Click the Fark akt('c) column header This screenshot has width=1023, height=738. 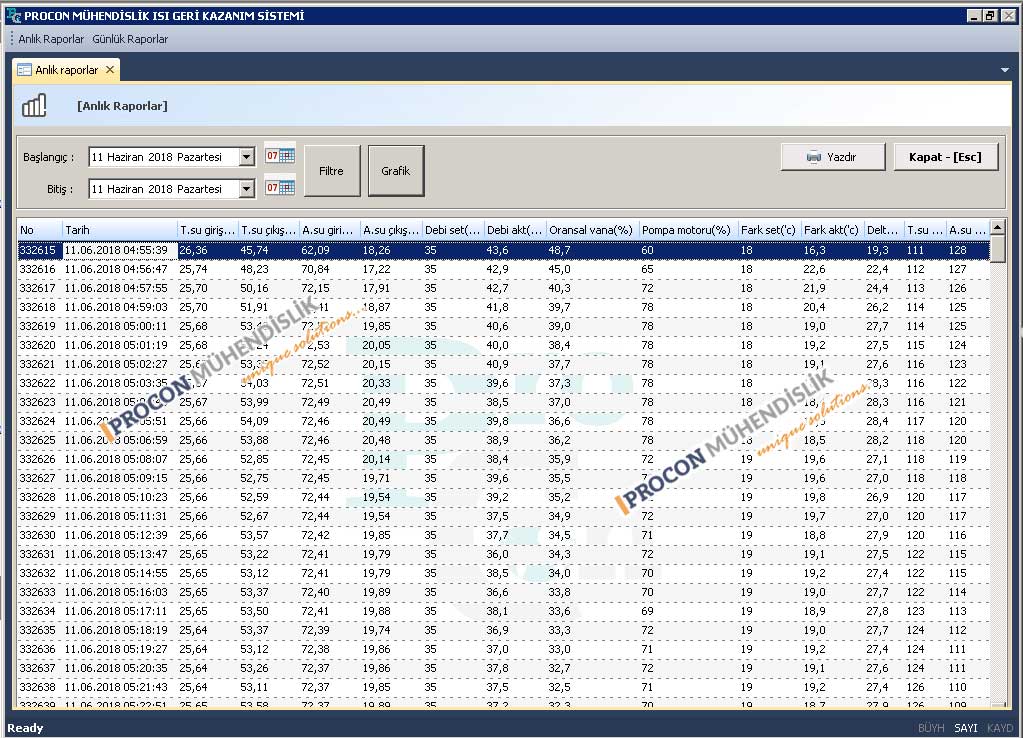point(831,230)
